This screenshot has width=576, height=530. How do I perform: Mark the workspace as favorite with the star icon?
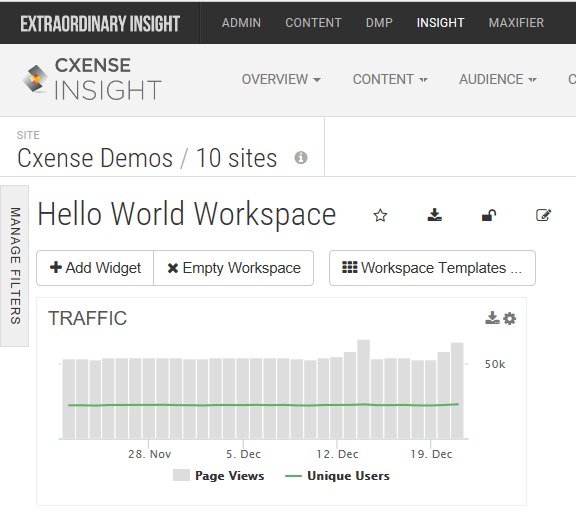380,215
